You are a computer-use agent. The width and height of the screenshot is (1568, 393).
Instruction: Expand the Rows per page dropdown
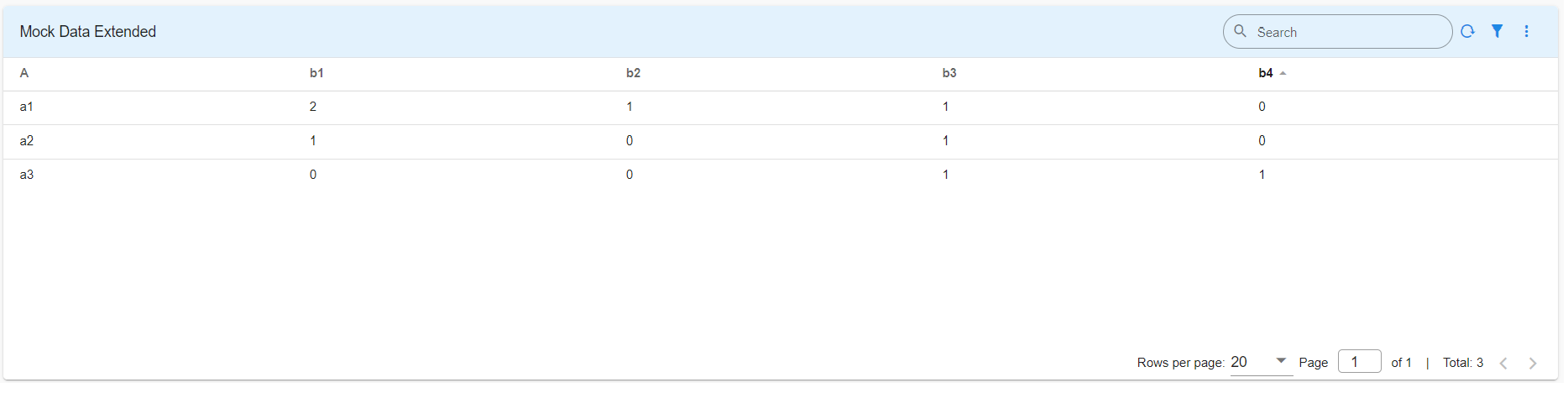(x=1281, y=361)
